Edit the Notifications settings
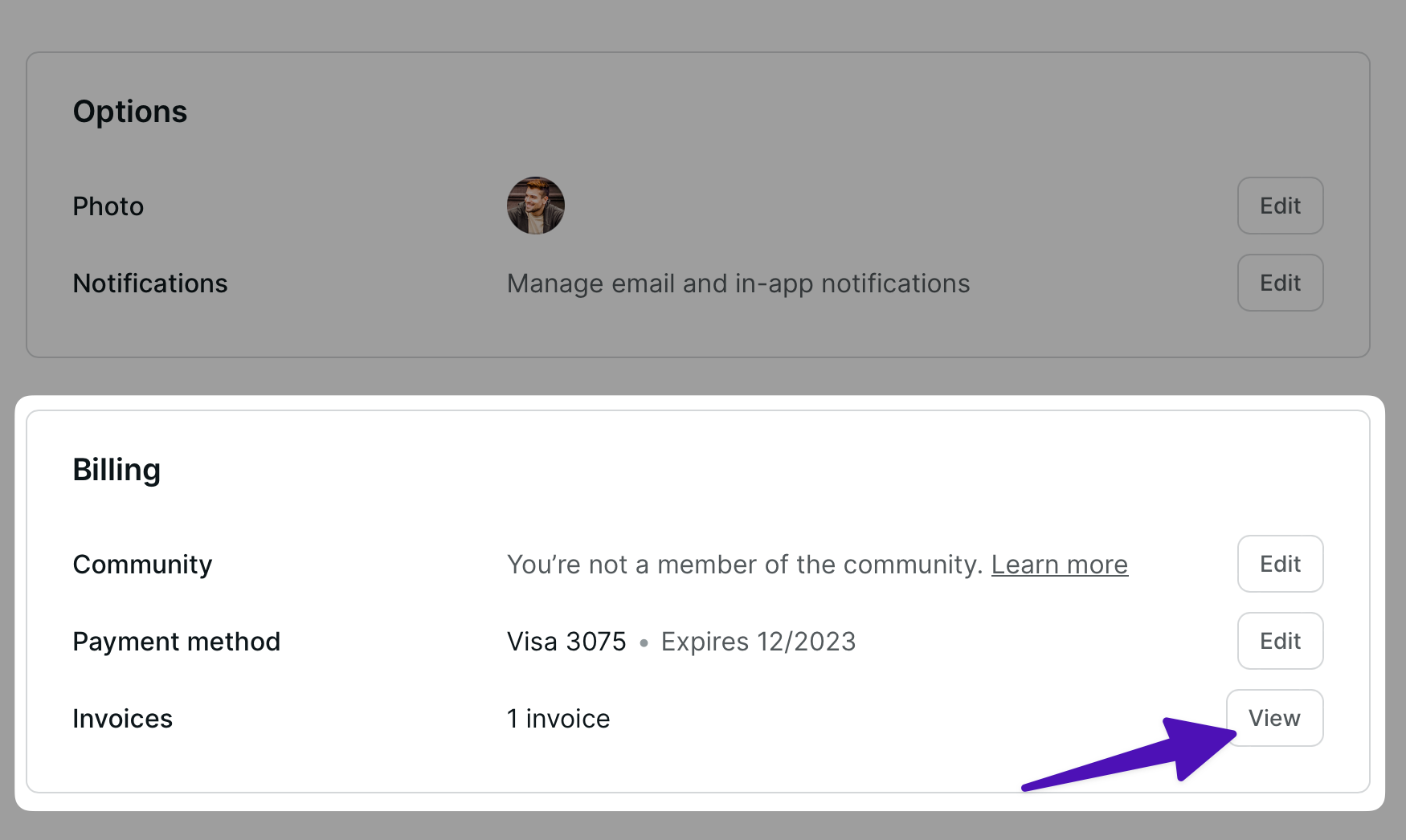The image size is (1406, 840). [1280, 283]
